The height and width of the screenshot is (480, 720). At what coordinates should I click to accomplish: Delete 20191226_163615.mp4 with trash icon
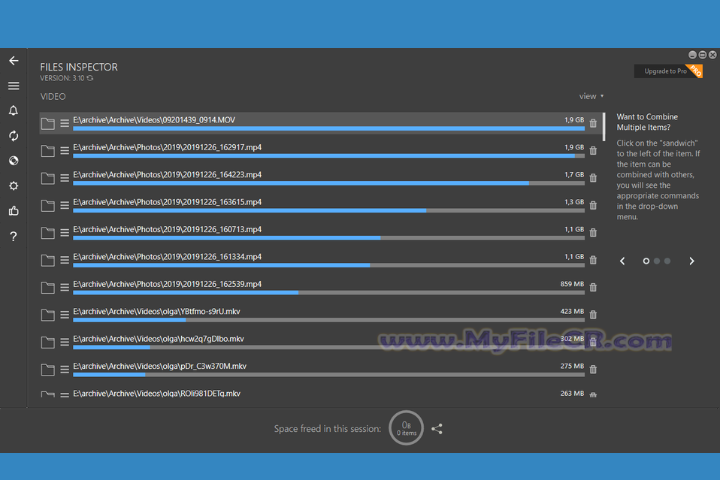(x=593, y=205)
